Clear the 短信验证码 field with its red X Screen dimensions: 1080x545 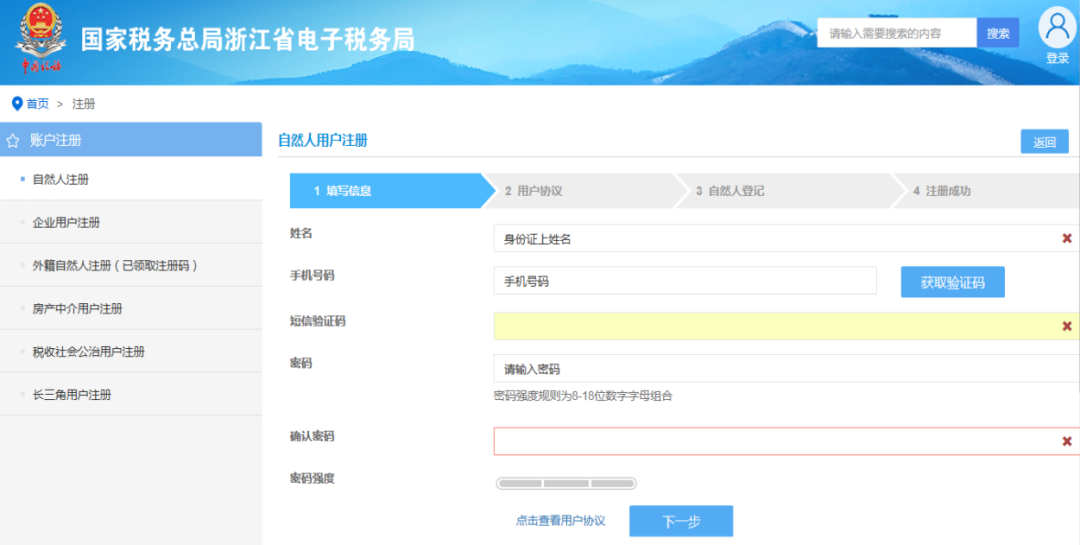click(x=1067, y=326)
